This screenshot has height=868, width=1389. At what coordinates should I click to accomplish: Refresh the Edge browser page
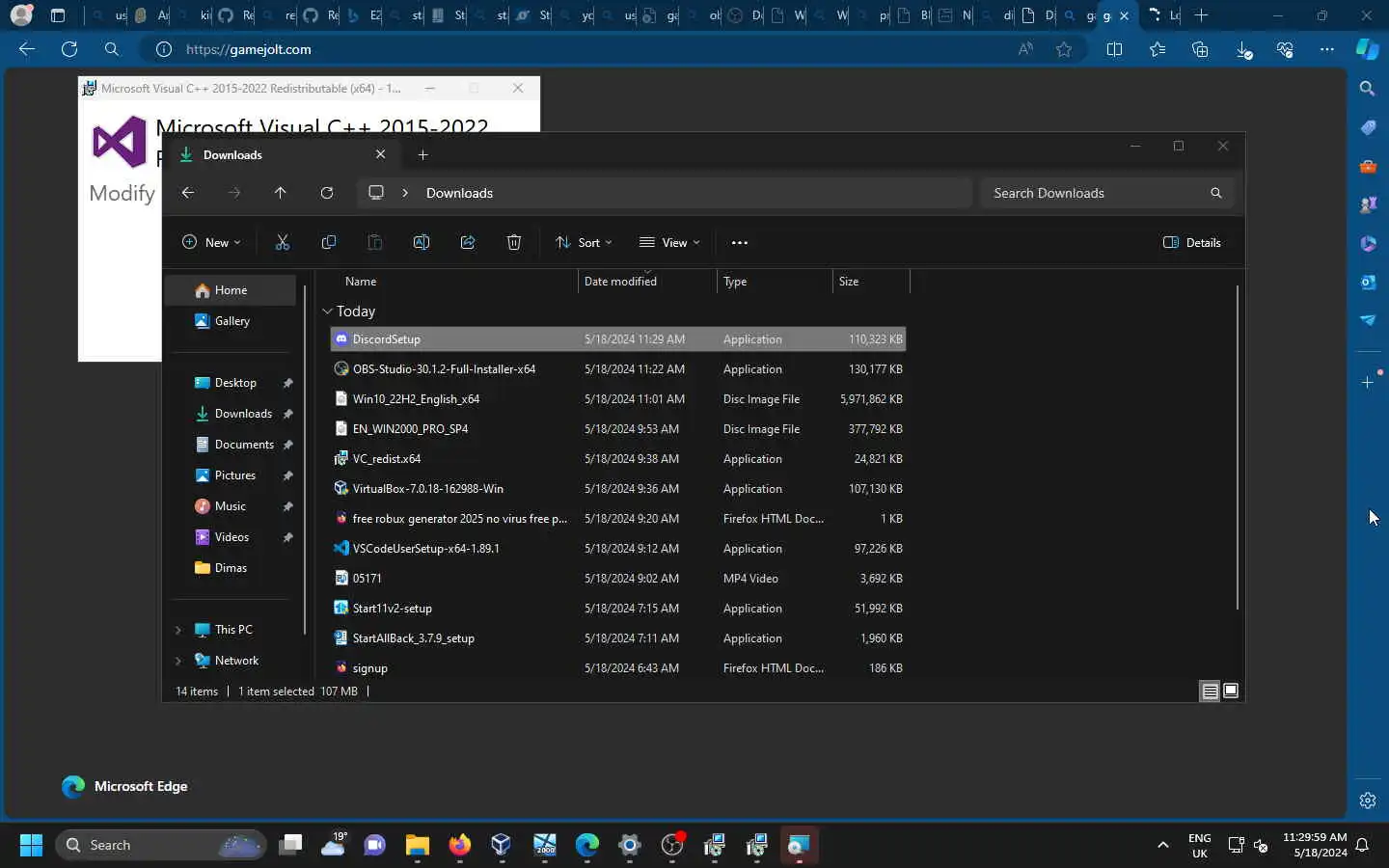[69, 49]
